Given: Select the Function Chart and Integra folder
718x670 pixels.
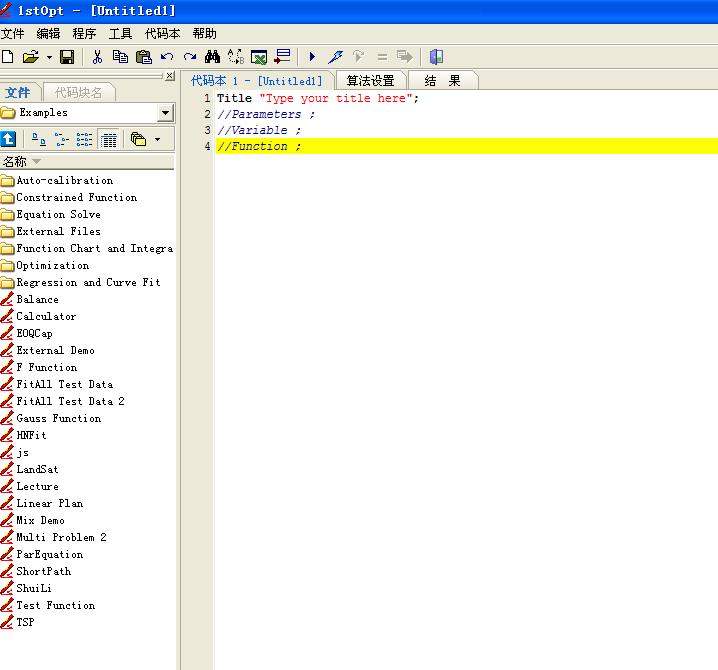Looking at the screenshot, I should (x=87, y=248).
